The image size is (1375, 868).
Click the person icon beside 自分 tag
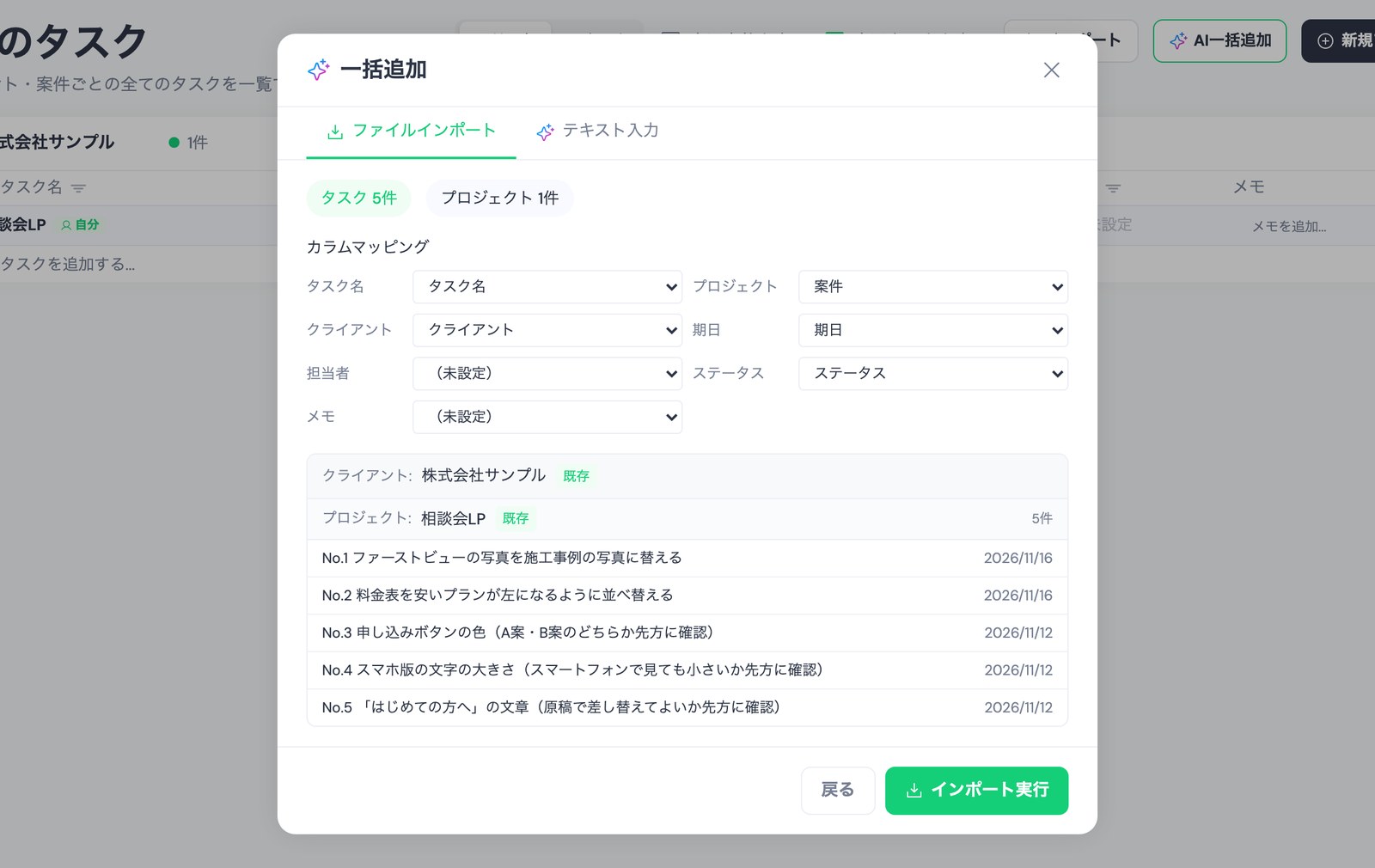pyautogui.click(x=66, y=225)
